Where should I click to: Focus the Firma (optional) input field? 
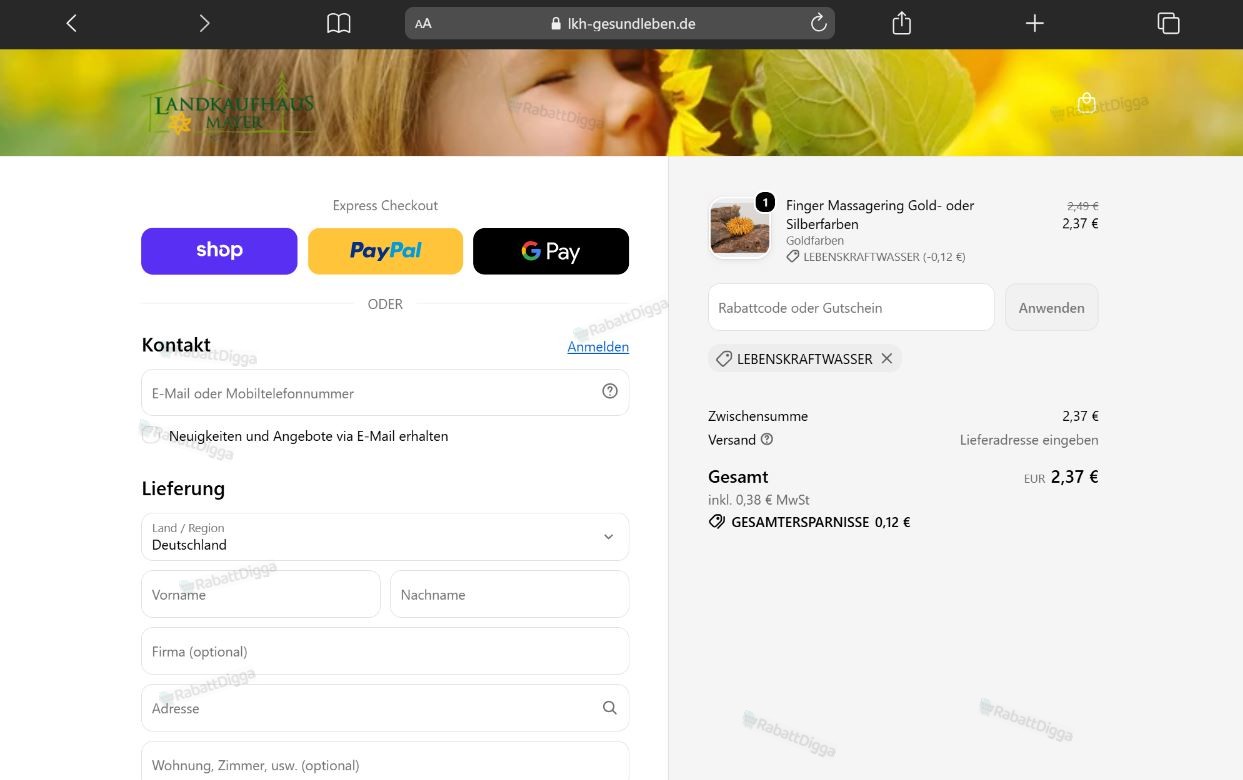pyautogui.click(x=385, y=651)
